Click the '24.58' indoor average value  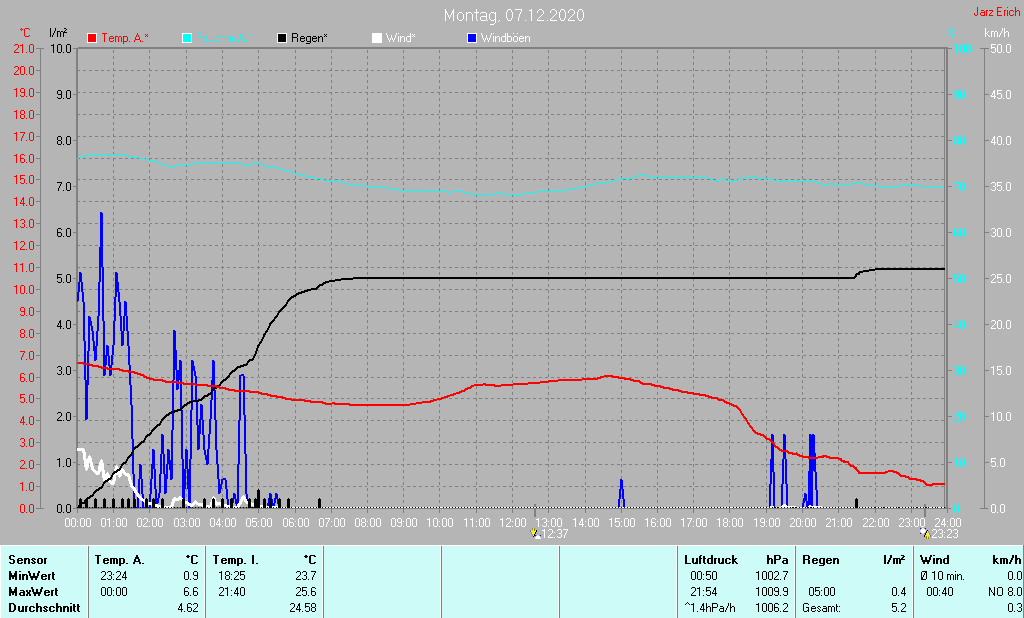click(303, 608)
